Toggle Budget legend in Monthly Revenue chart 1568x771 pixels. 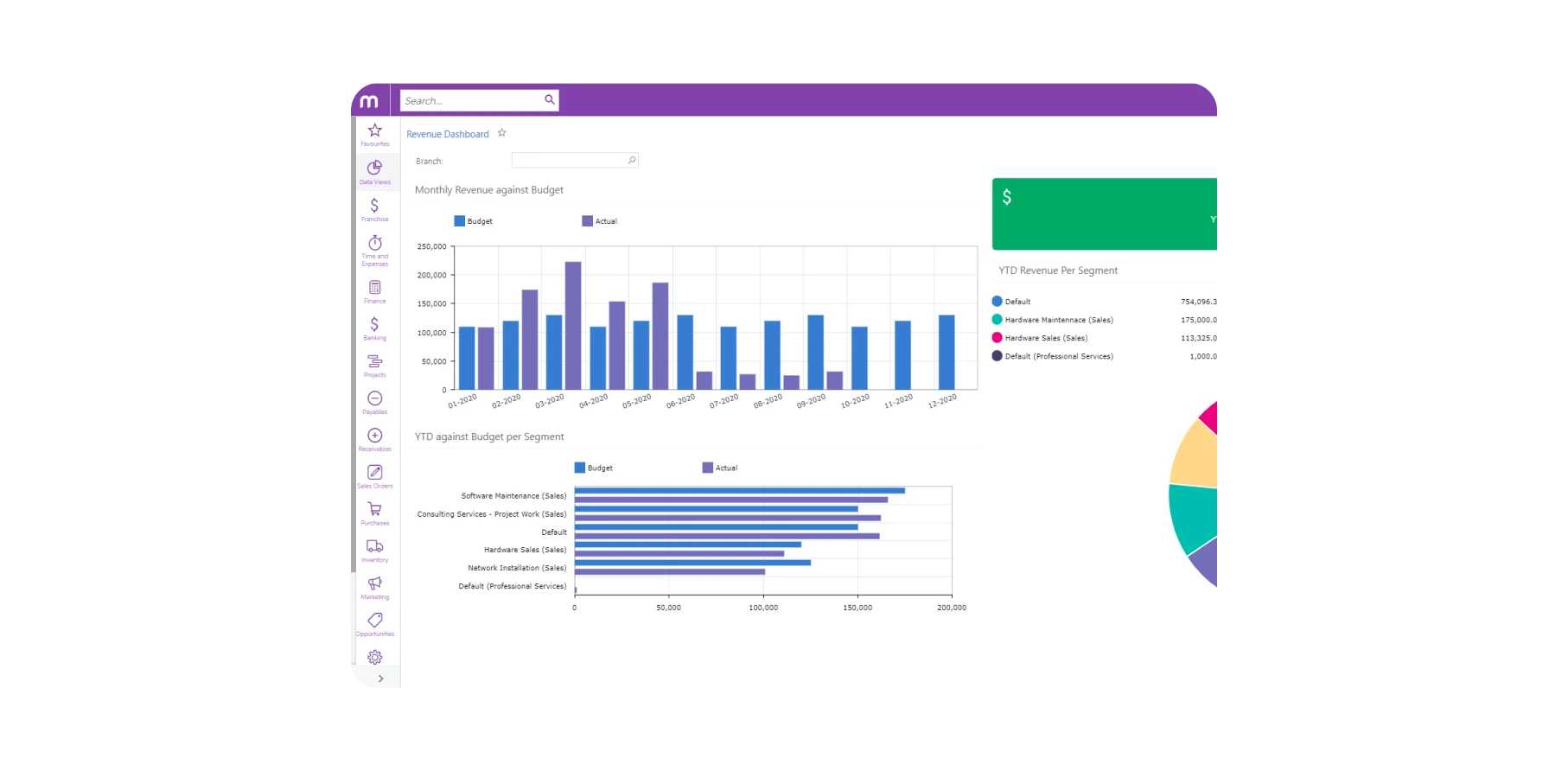473,221
